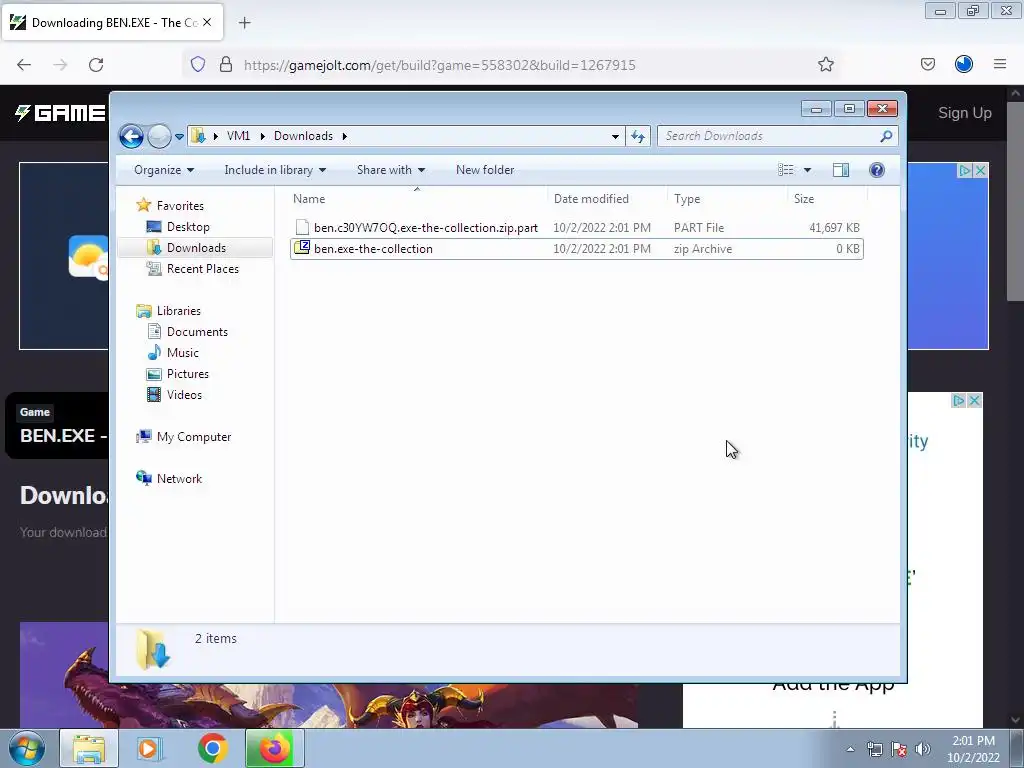Open Network in navigation pane
Image resolution: width=1024 pixels, height=768 pixels.
pyautogui.click(x=179, y=479)
